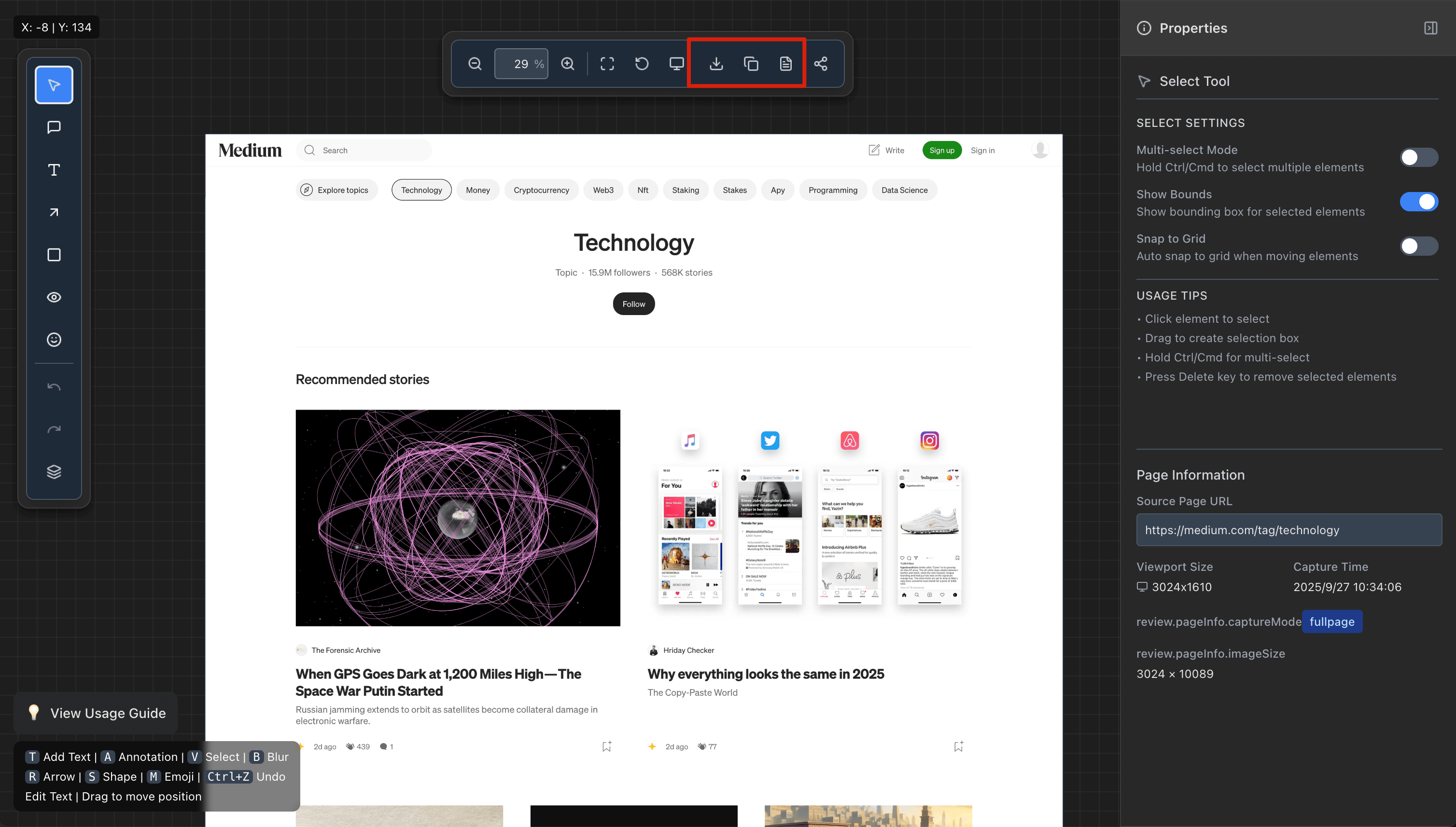Pick the Arrow drawing tool

click(54, 212)
